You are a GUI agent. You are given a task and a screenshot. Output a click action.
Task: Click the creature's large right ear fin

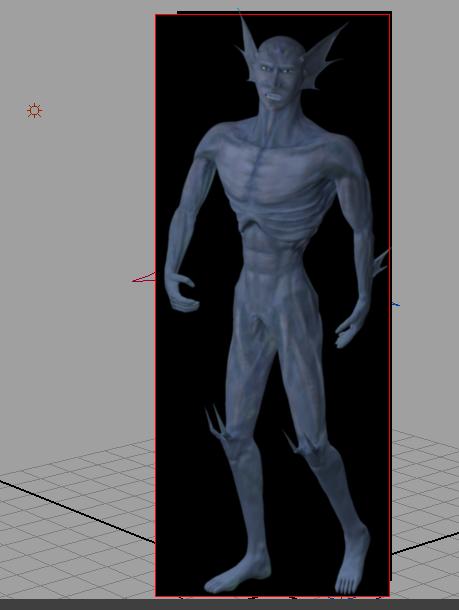click(x=324, y=56)
